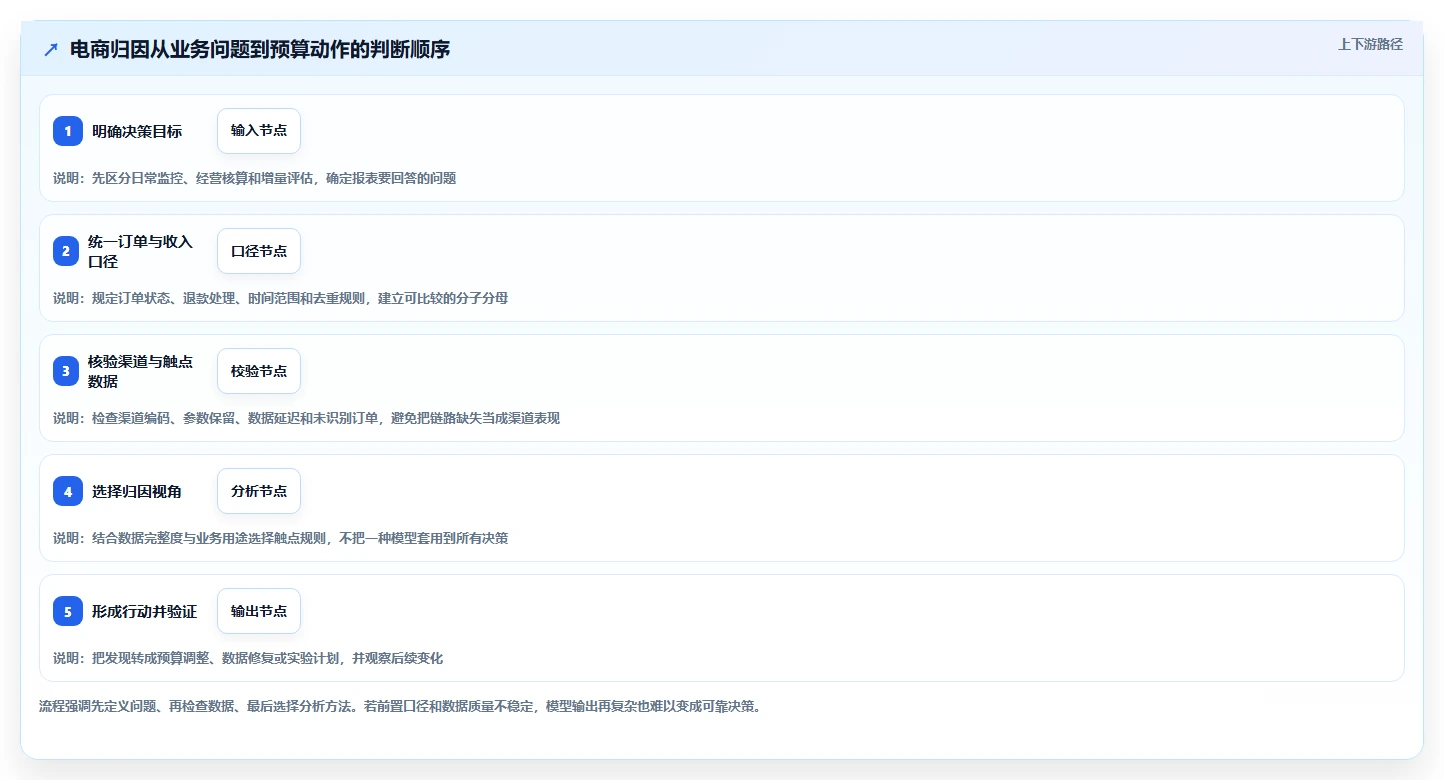Select step number 3 badge

[68, 371]
